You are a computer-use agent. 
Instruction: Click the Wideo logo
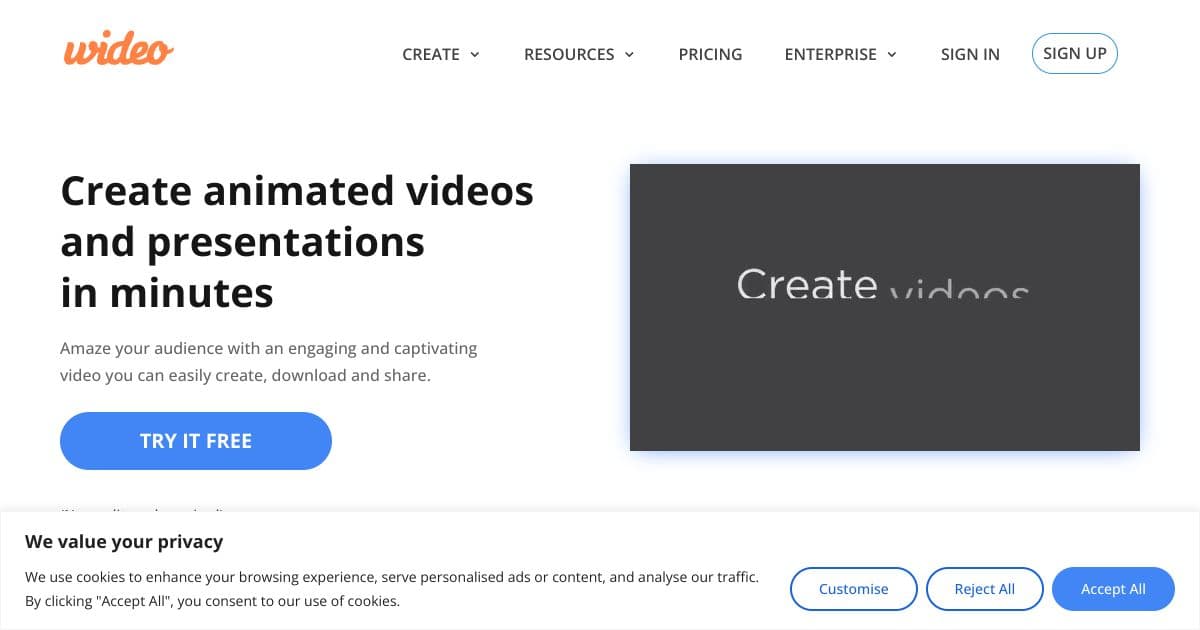117,48
